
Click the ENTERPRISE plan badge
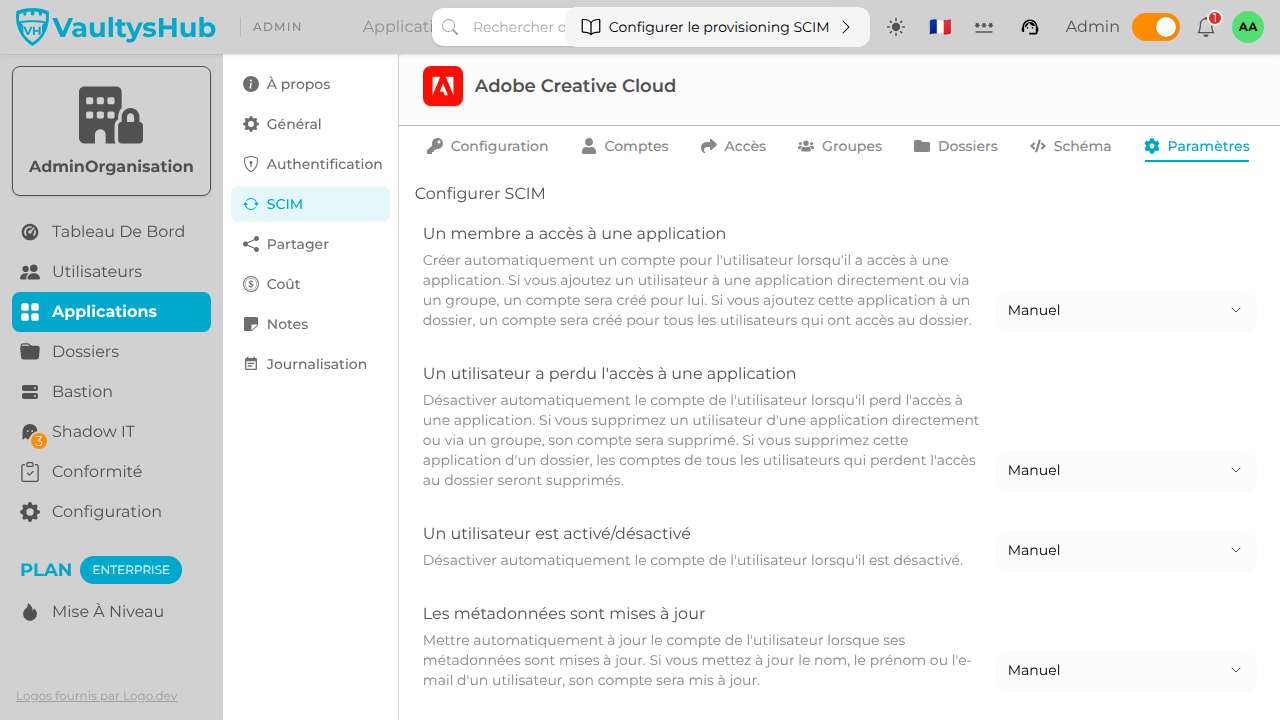click(131, 570)
